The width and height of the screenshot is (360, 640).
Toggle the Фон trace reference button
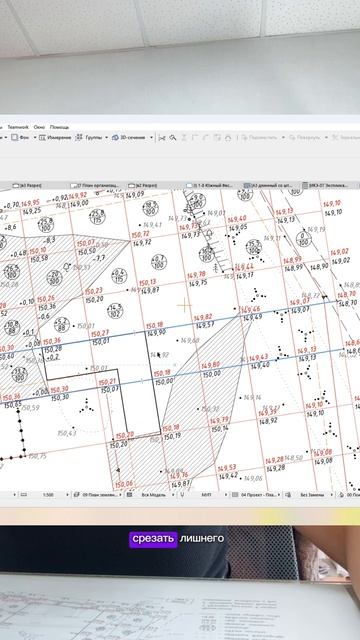pos(20,138)
